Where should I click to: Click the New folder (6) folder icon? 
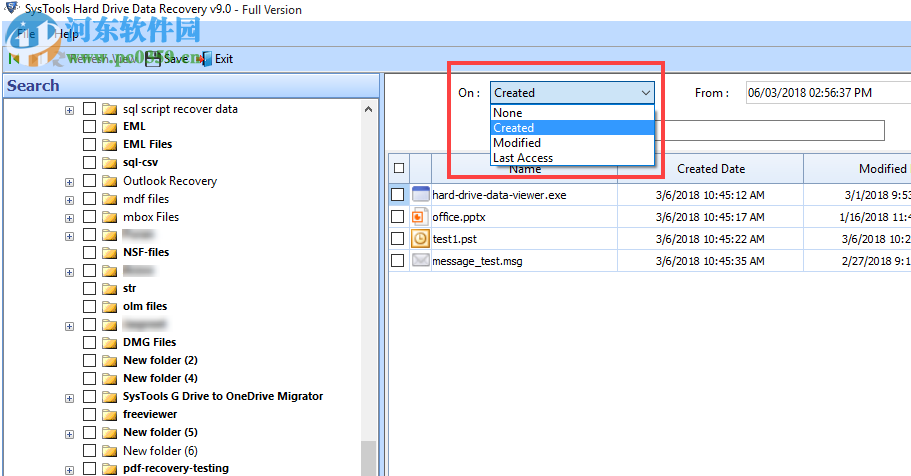pos(109,451)
